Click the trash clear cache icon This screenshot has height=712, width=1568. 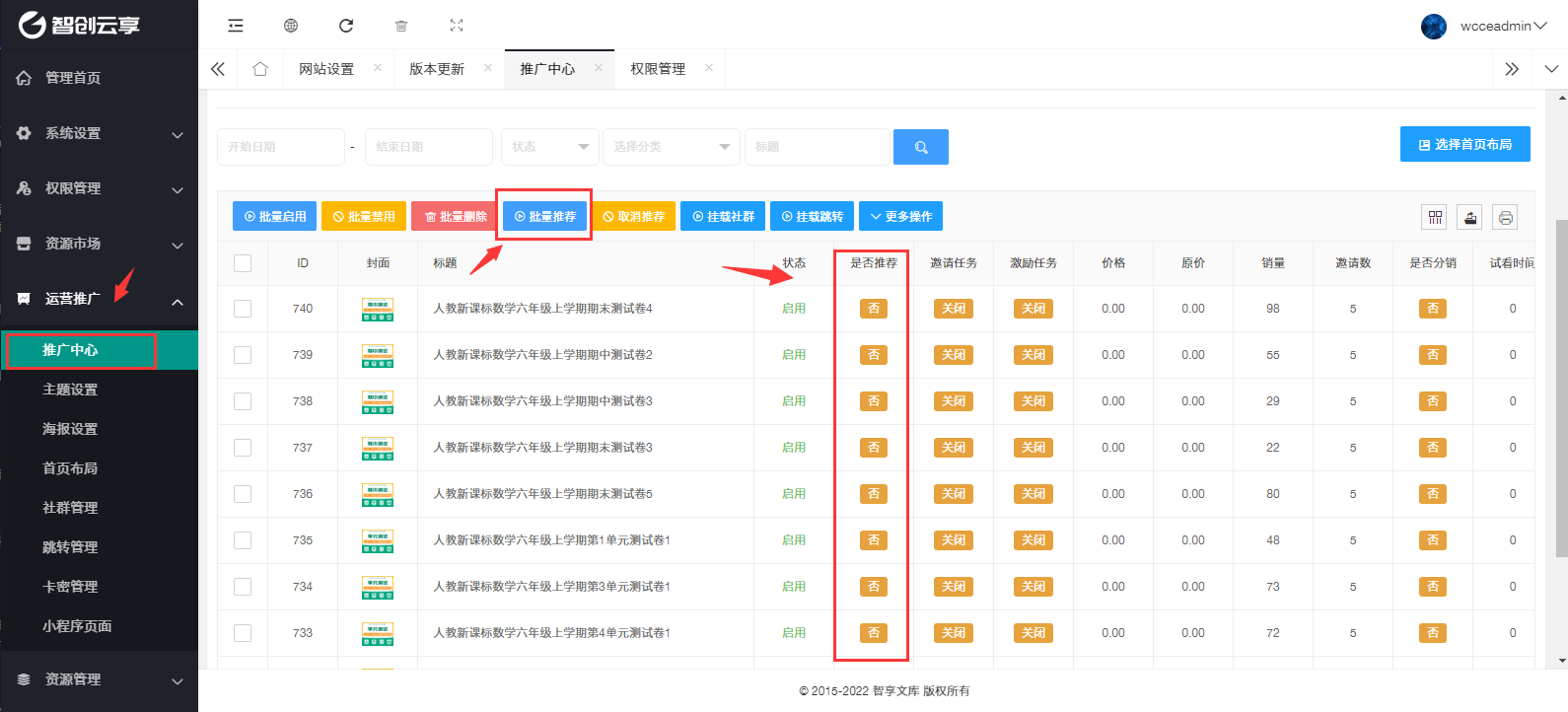(x=401, y=26)
